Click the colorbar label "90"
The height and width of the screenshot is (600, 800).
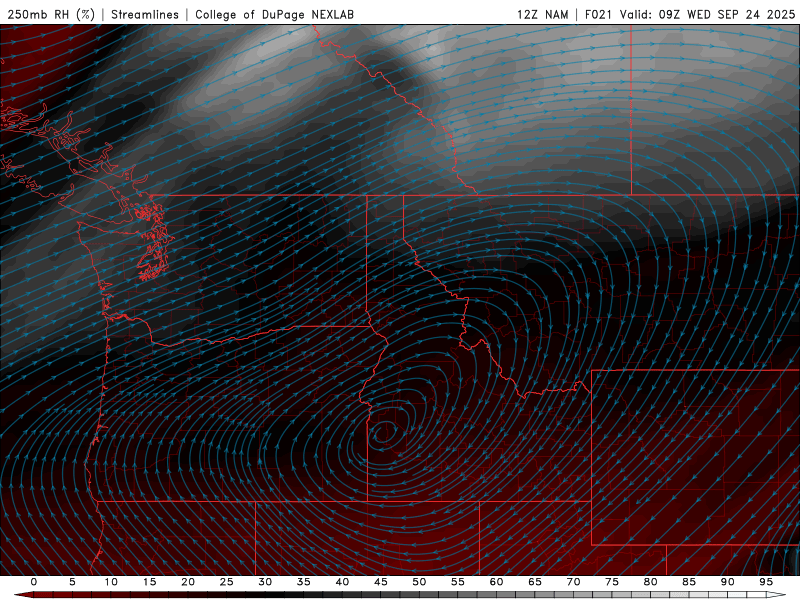tap(728, 582)
